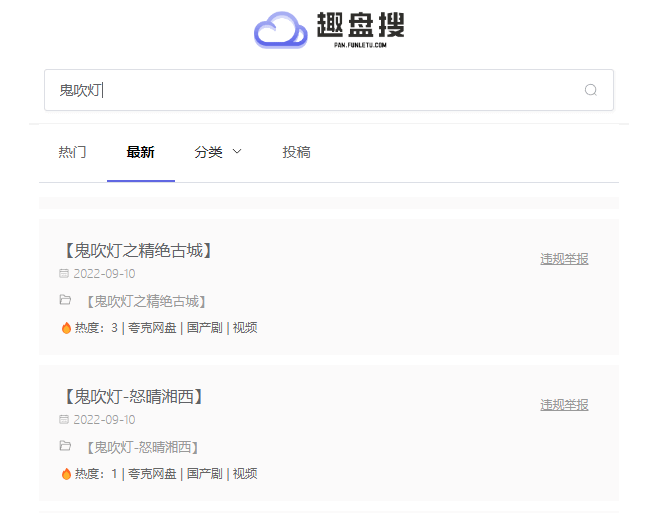Open folder link 【鬼吹灯-怒晴湘西】
661x513 pixels.
(x=142, y=447)
